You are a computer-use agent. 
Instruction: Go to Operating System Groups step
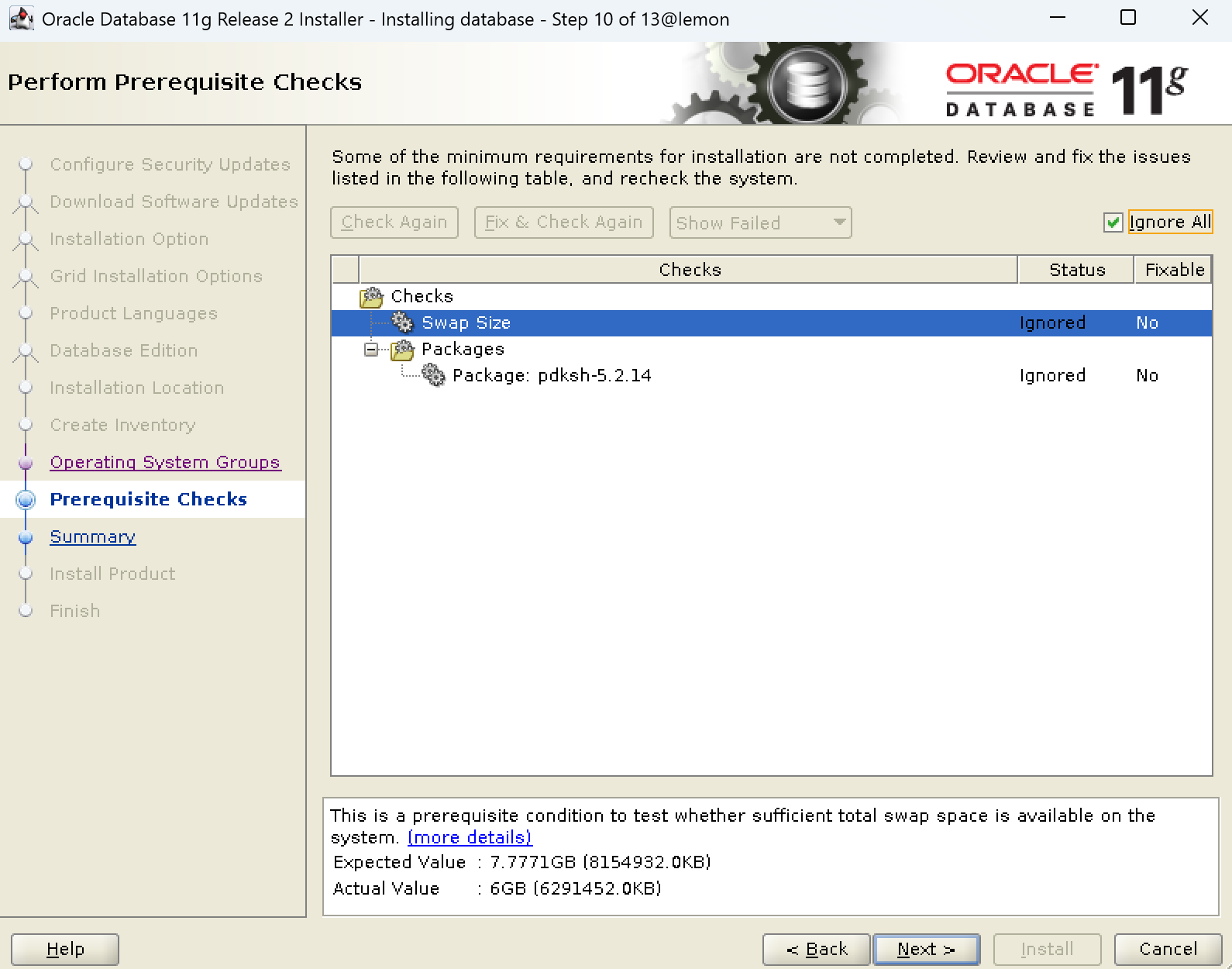(x=165, y=463)
